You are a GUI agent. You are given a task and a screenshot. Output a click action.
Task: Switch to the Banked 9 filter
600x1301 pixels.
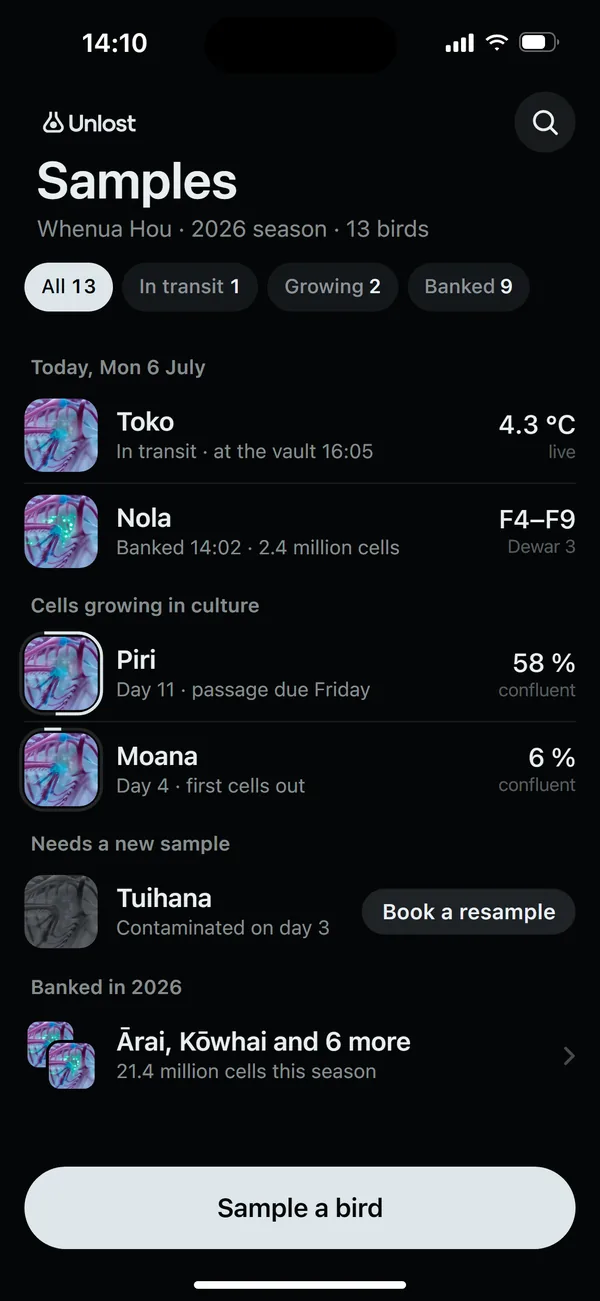point(468,287)
